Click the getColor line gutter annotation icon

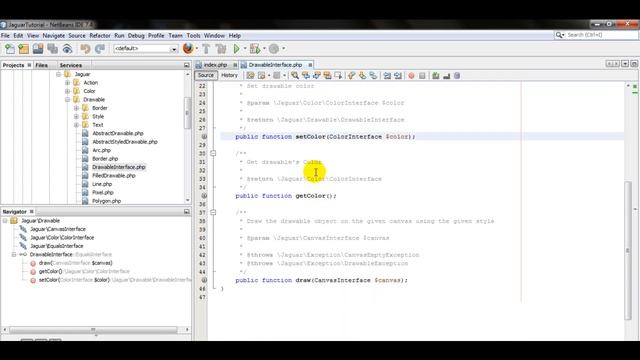(x=204, y=196)
